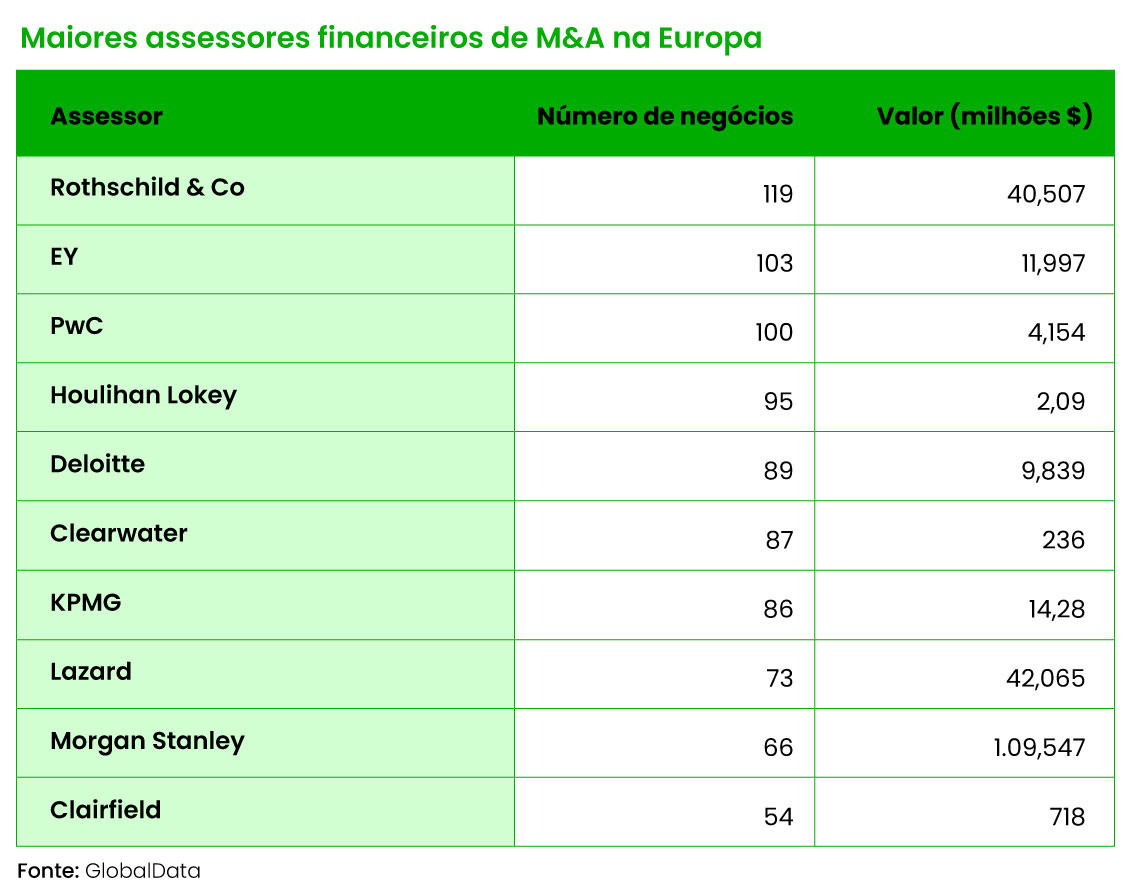Click the Valor (milhões $) column header
Viewport: 1135px width, 894px height.
[984, 116]
